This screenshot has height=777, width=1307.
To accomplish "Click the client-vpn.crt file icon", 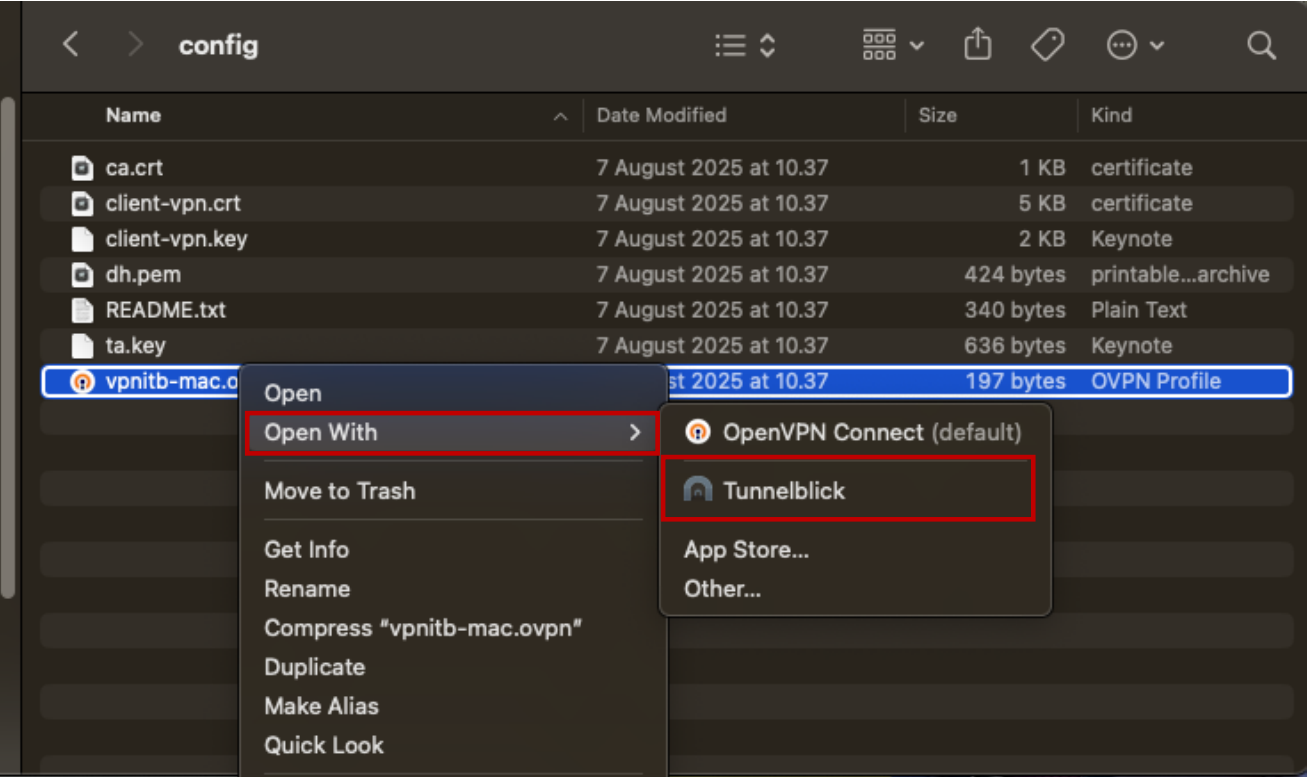I will [x=82, y=203].
